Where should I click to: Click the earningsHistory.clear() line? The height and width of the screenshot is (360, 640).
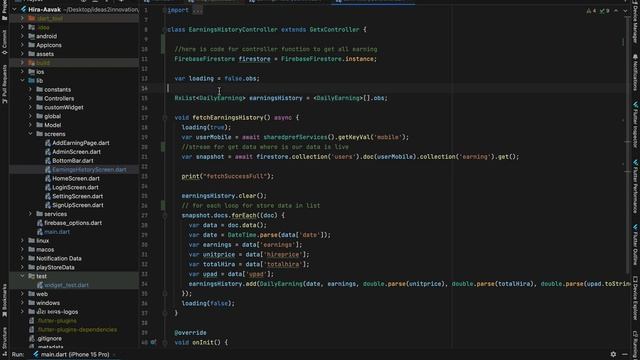[224, 196]
